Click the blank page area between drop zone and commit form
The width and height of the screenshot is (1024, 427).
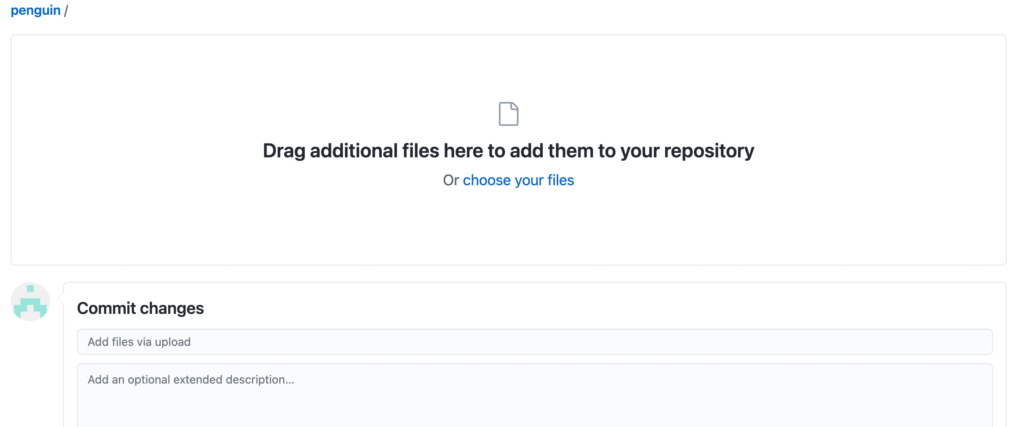[508, 274]
